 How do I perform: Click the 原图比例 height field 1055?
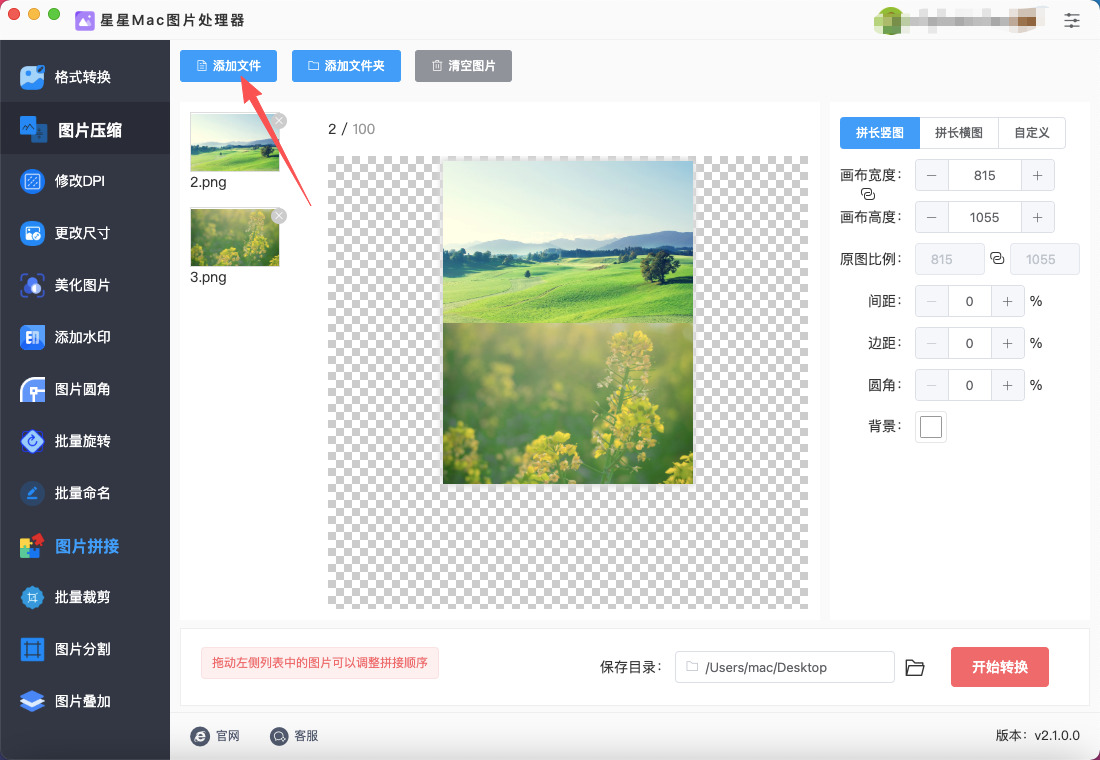click(1045, 259)
